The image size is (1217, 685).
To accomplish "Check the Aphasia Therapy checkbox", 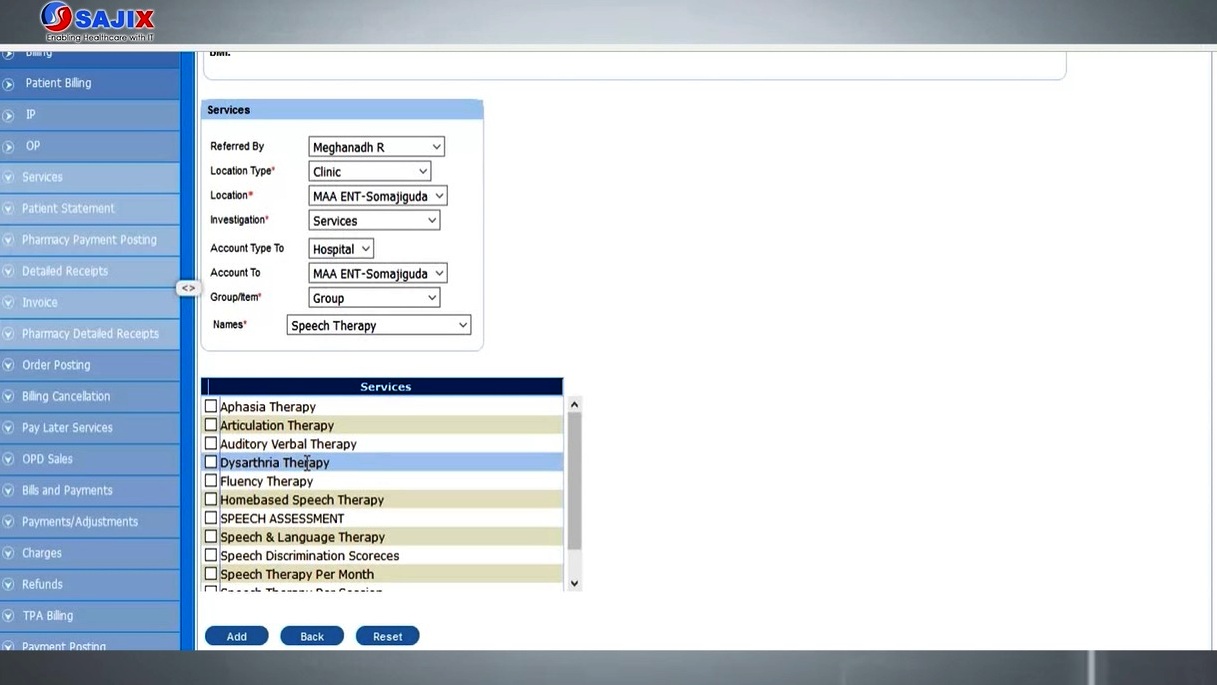I will pyautogui.click(x=211, y=406).
